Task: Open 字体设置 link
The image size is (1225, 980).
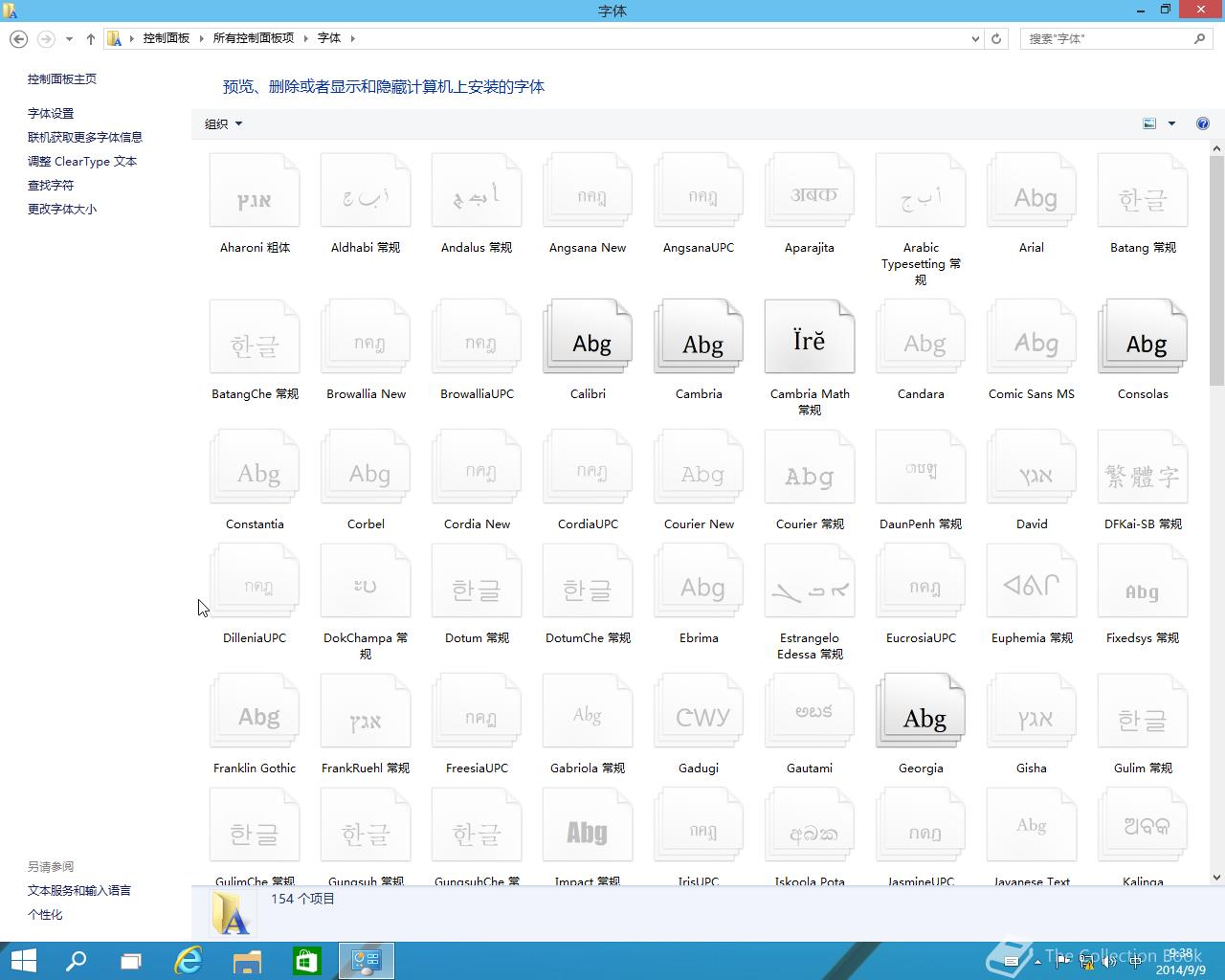Action: click(x=51, y=114)
